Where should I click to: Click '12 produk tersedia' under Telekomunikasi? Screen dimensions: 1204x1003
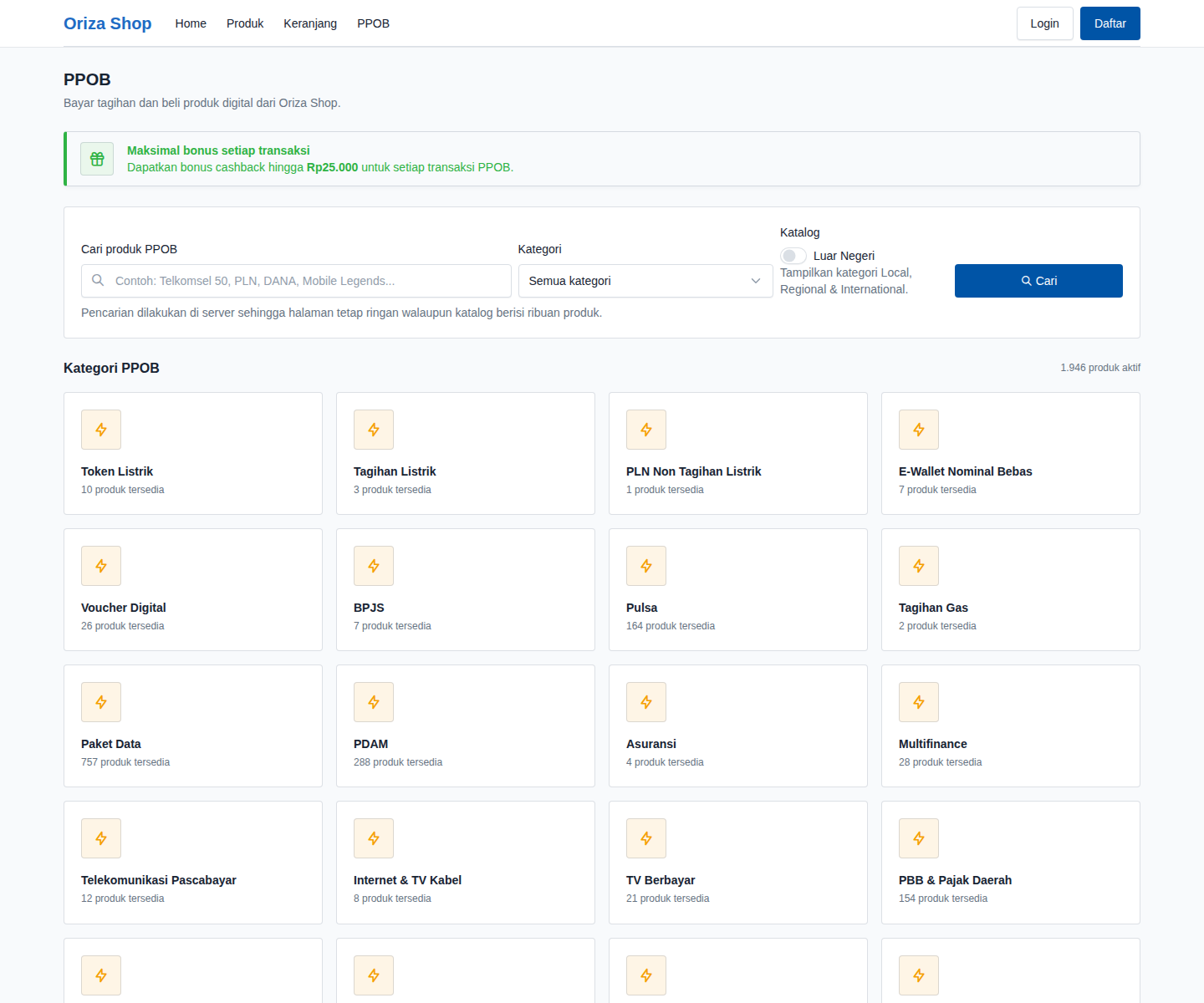tap(123, 899)
